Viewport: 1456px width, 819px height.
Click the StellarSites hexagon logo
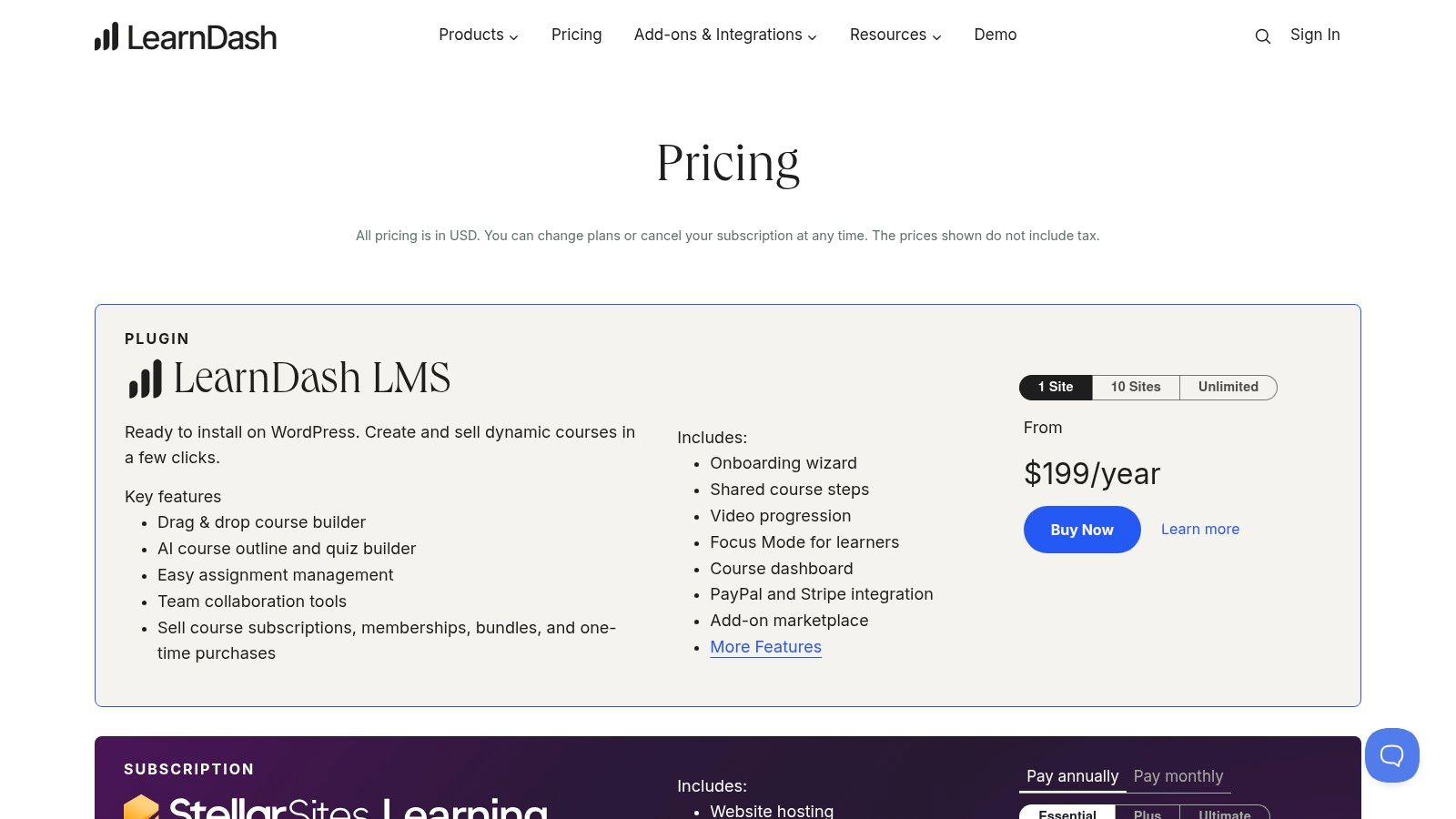coord(143,808)
